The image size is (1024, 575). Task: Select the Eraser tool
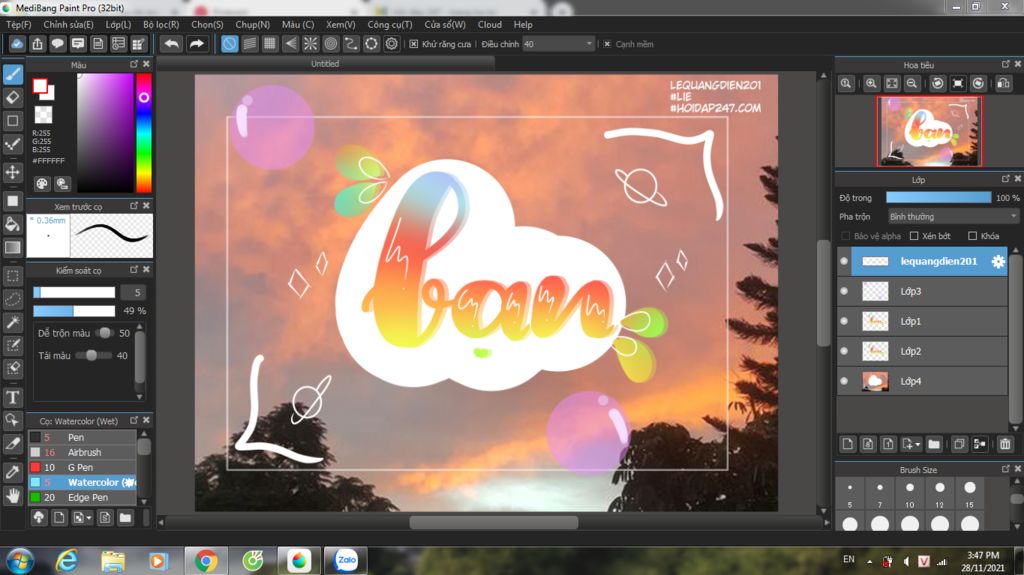click(12, 97)
